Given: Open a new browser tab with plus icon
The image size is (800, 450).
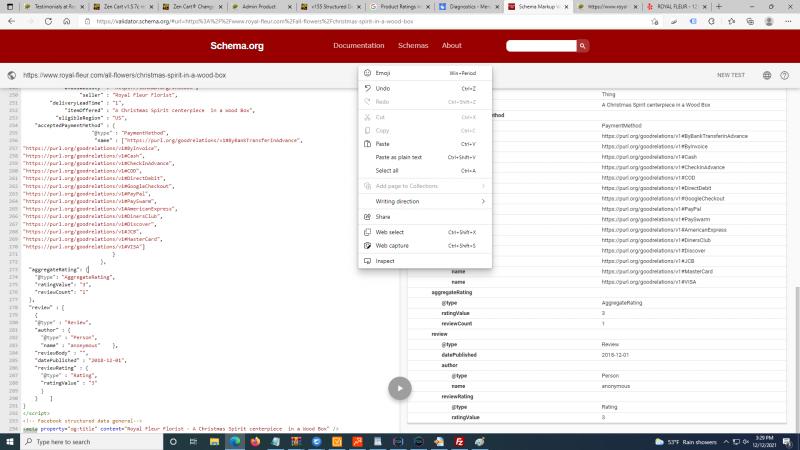Looking at the screenshot, I should (719, 7).
